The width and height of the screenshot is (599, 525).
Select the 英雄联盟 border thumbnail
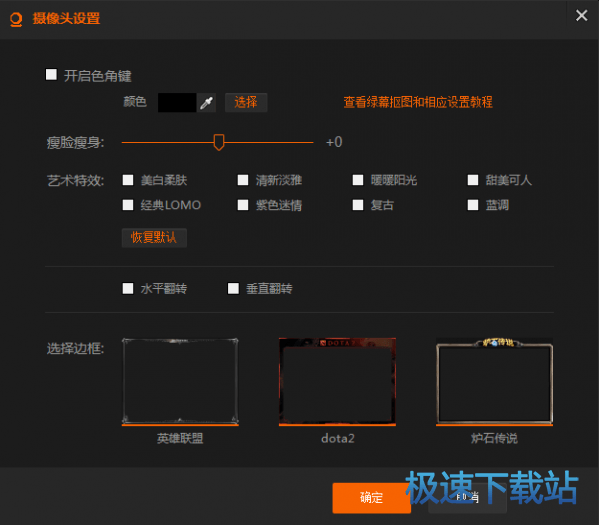(x=180, y=382)
